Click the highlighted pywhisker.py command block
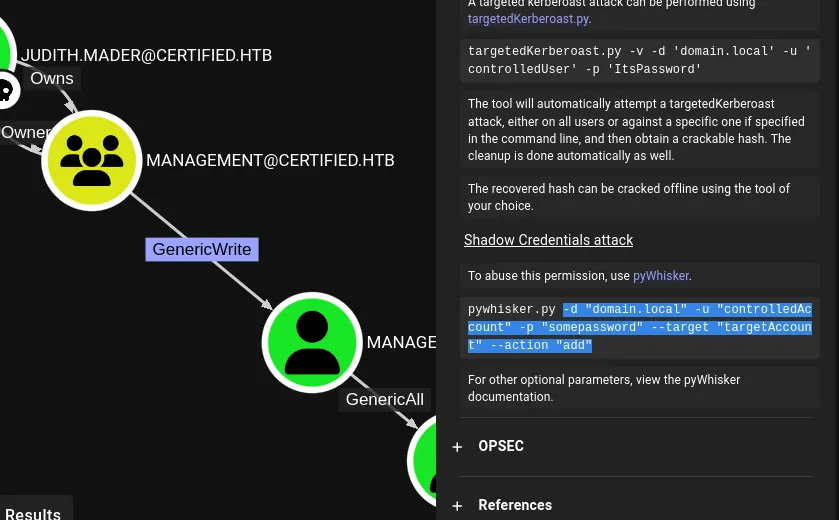 pyautogui.click(x=640, y=327)
